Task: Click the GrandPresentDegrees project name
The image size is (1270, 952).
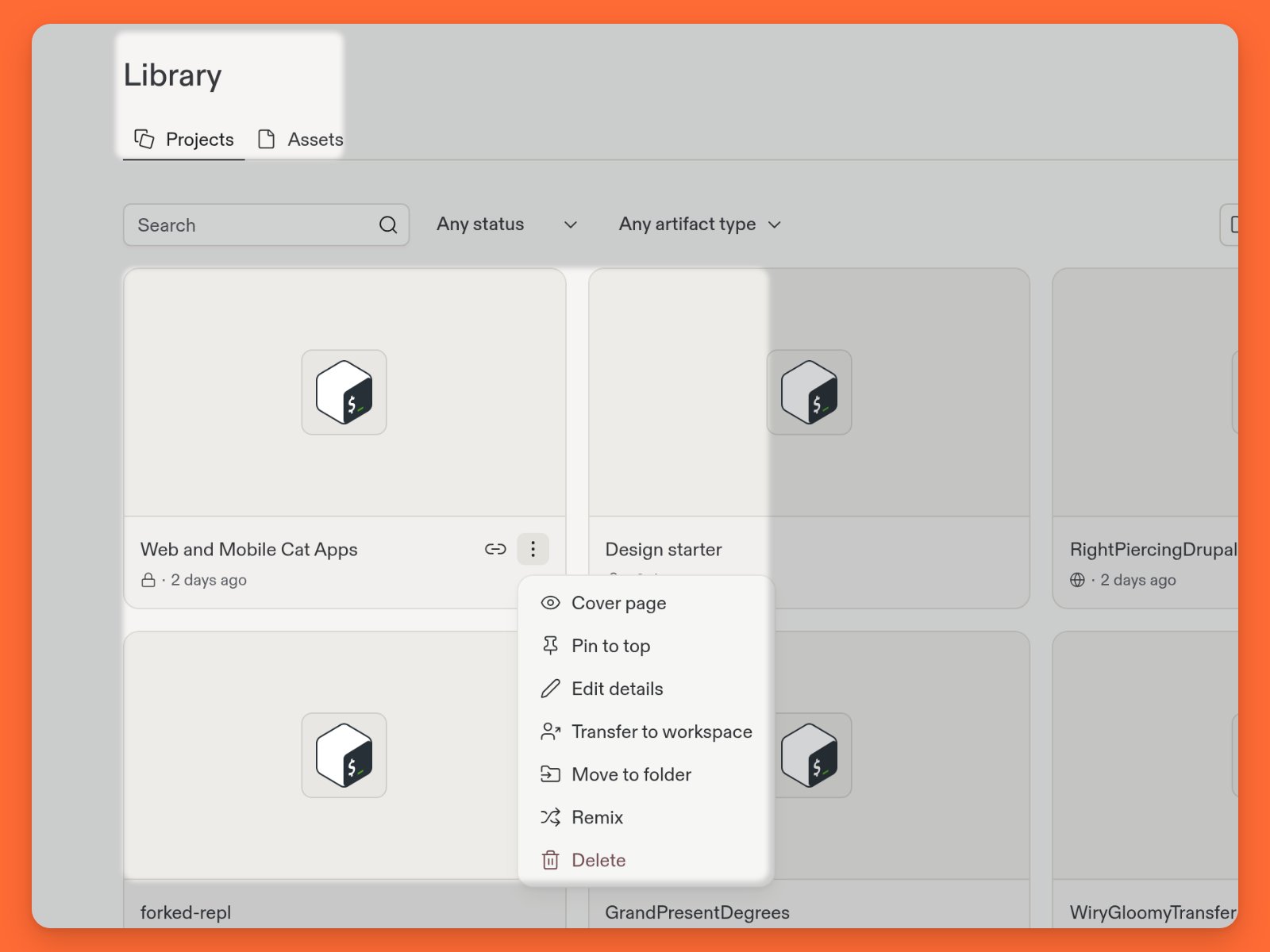Action: (x=697, y=912)
